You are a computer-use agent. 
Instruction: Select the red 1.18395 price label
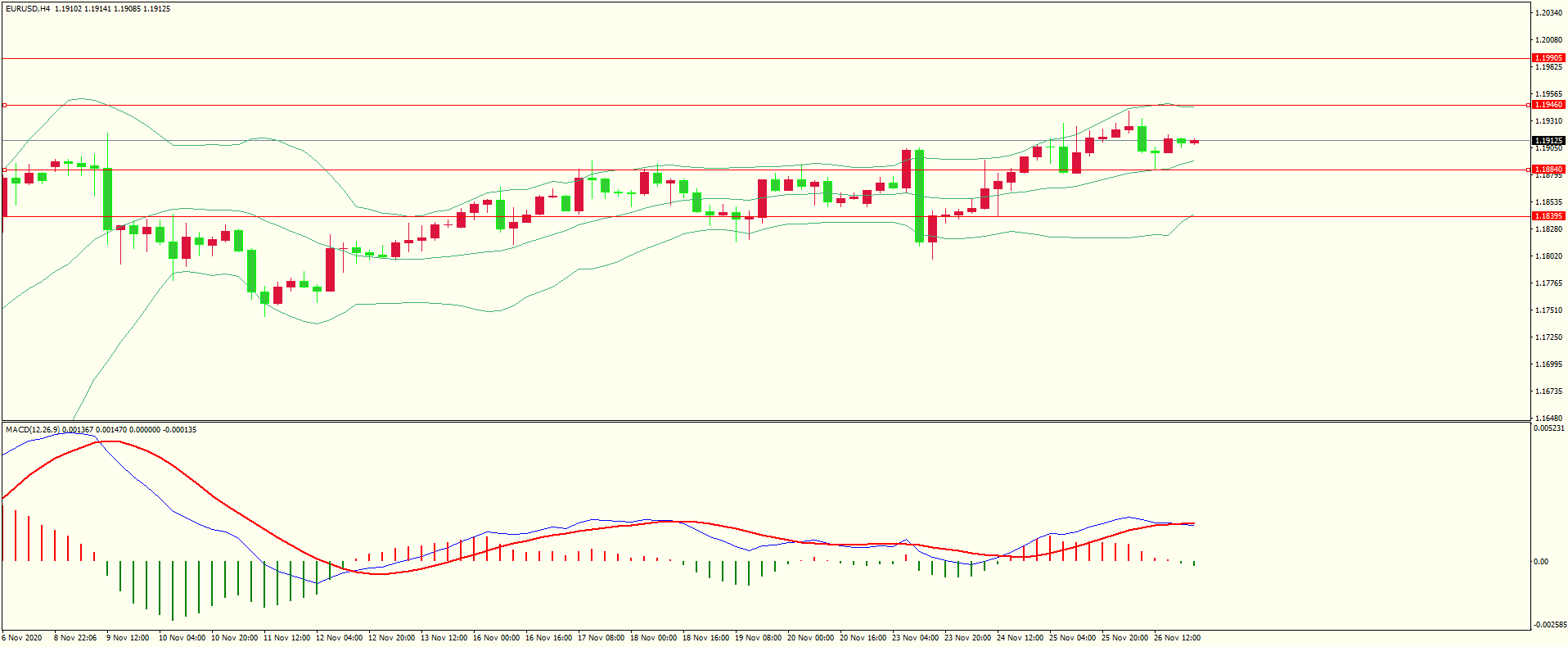point(1548,216)
